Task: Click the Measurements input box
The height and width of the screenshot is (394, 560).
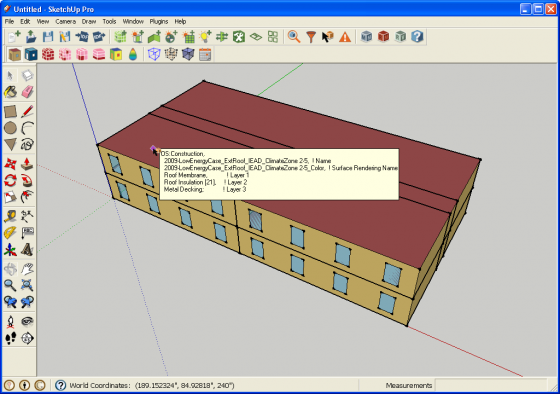Action: (x=491, y=385)
